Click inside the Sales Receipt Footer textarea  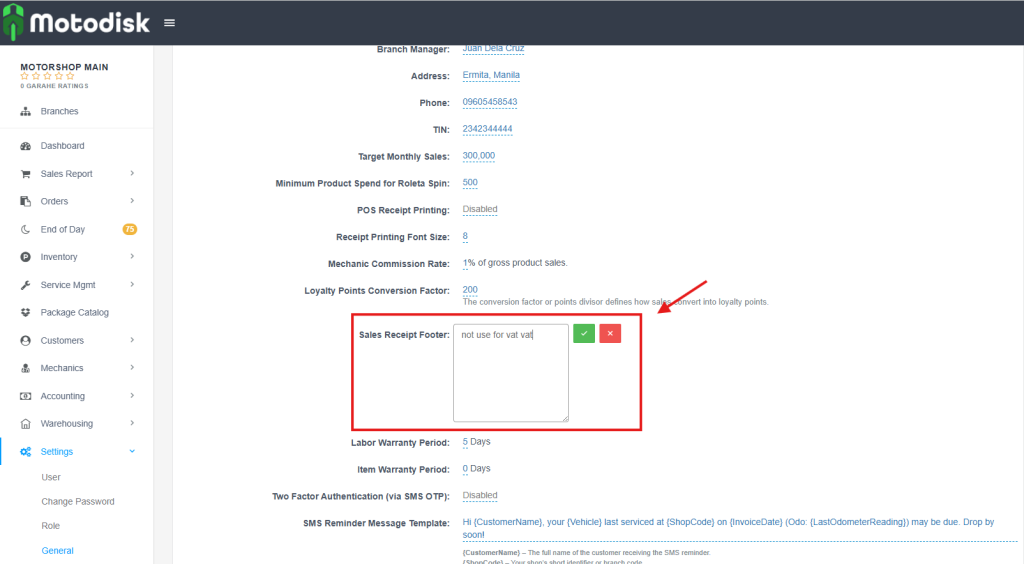click(x=510, y=380)
